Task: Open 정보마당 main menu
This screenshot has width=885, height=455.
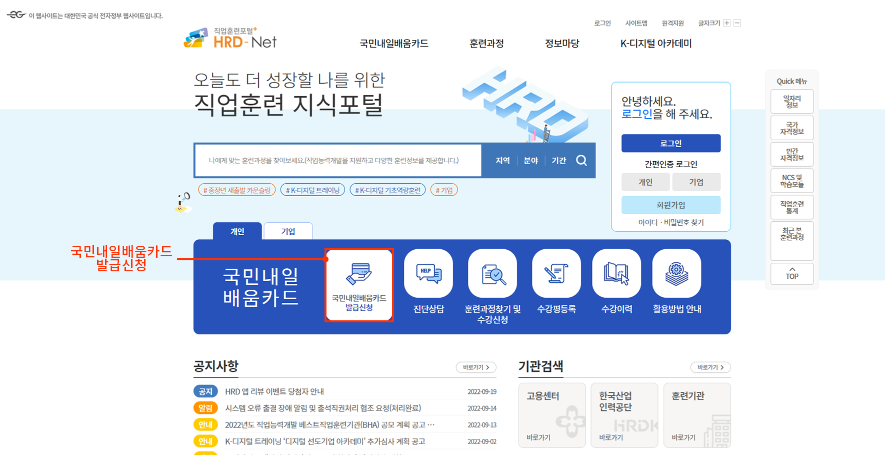Action: tap(562, 43)
